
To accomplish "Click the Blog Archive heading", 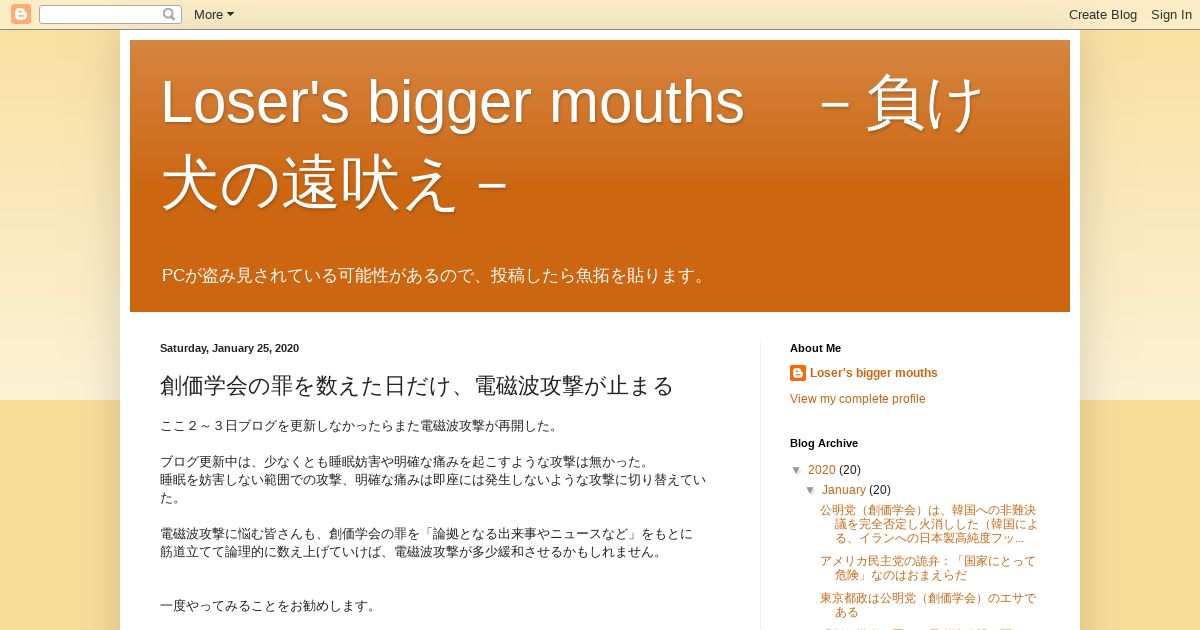I will click(824, 443).
